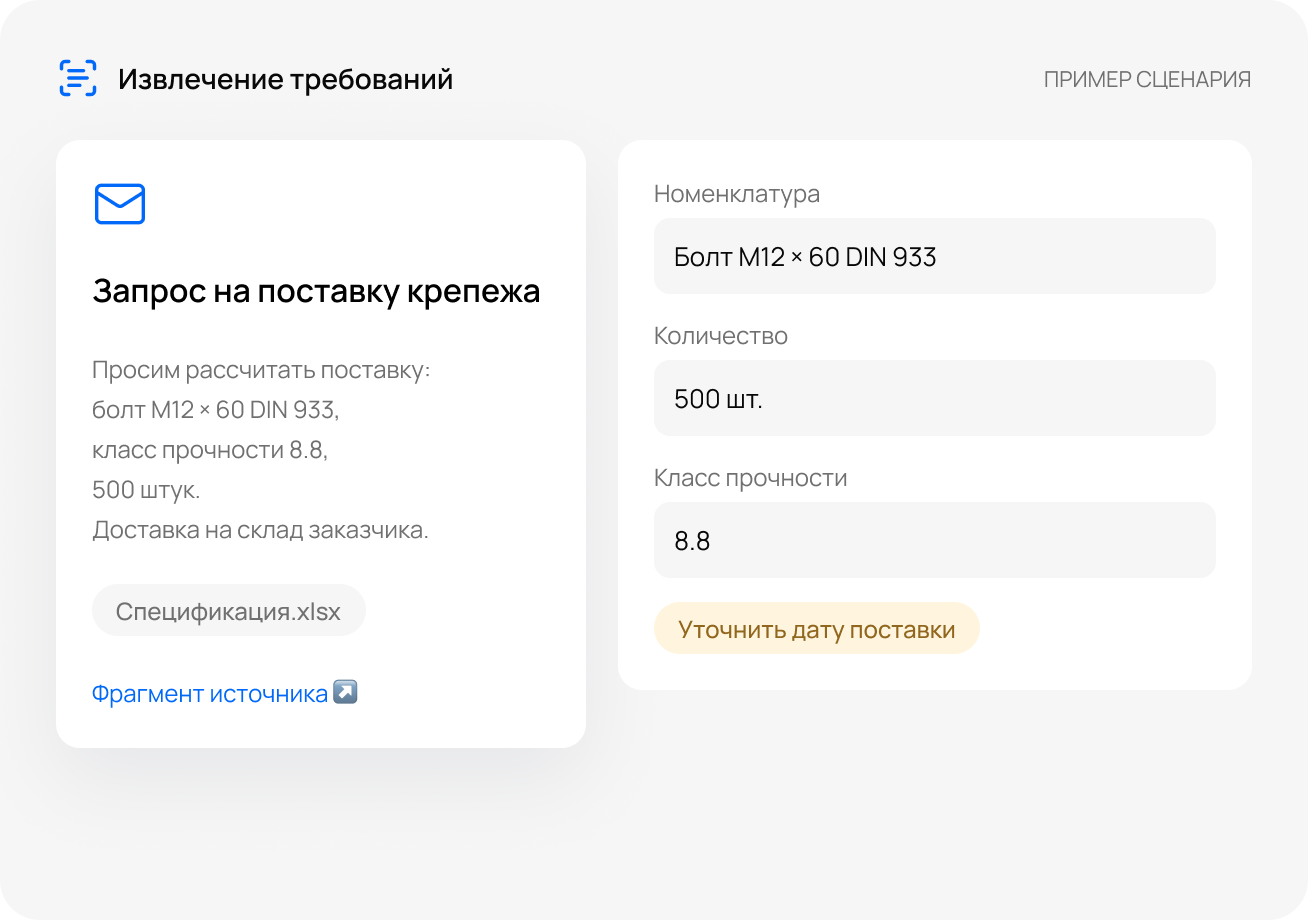Click the arrow icon next to Фрагмент источника
Viewport: 1308px width, 920px height.
click(345, 693)
